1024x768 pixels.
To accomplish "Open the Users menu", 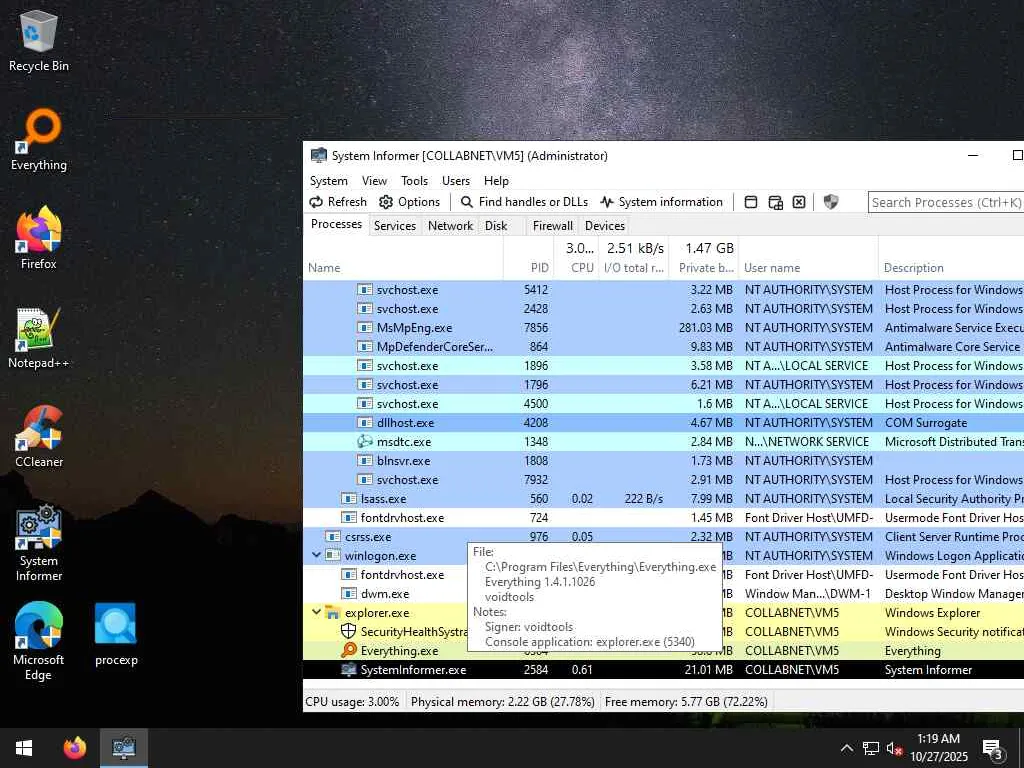I will [456, 181].
